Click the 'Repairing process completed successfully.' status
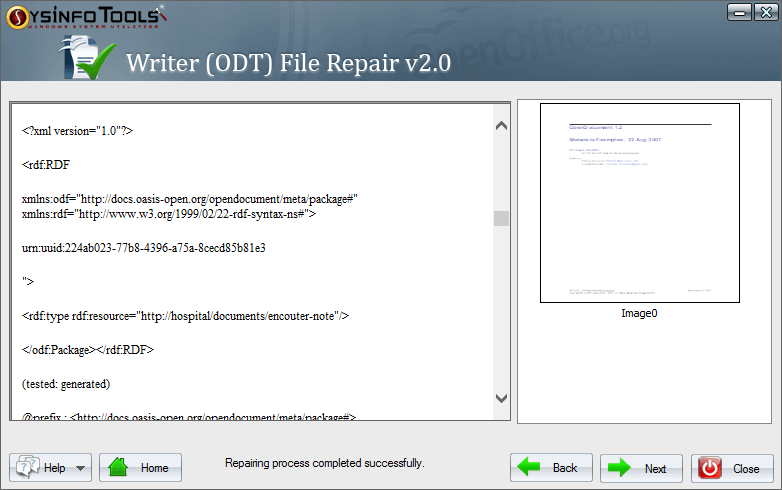Image resolution: width=782 pixels, height=490 pixels. click(x=325, y=463)
